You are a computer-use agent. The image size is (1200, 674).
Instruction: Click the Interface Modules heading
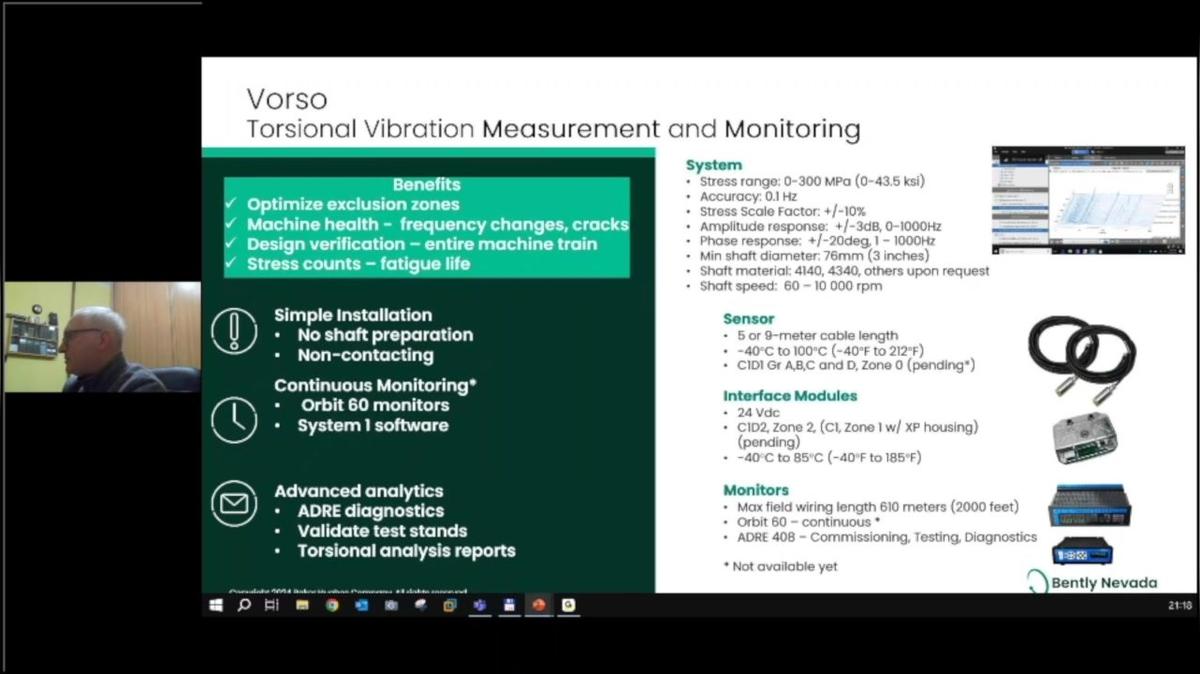[x=790, y=396]
